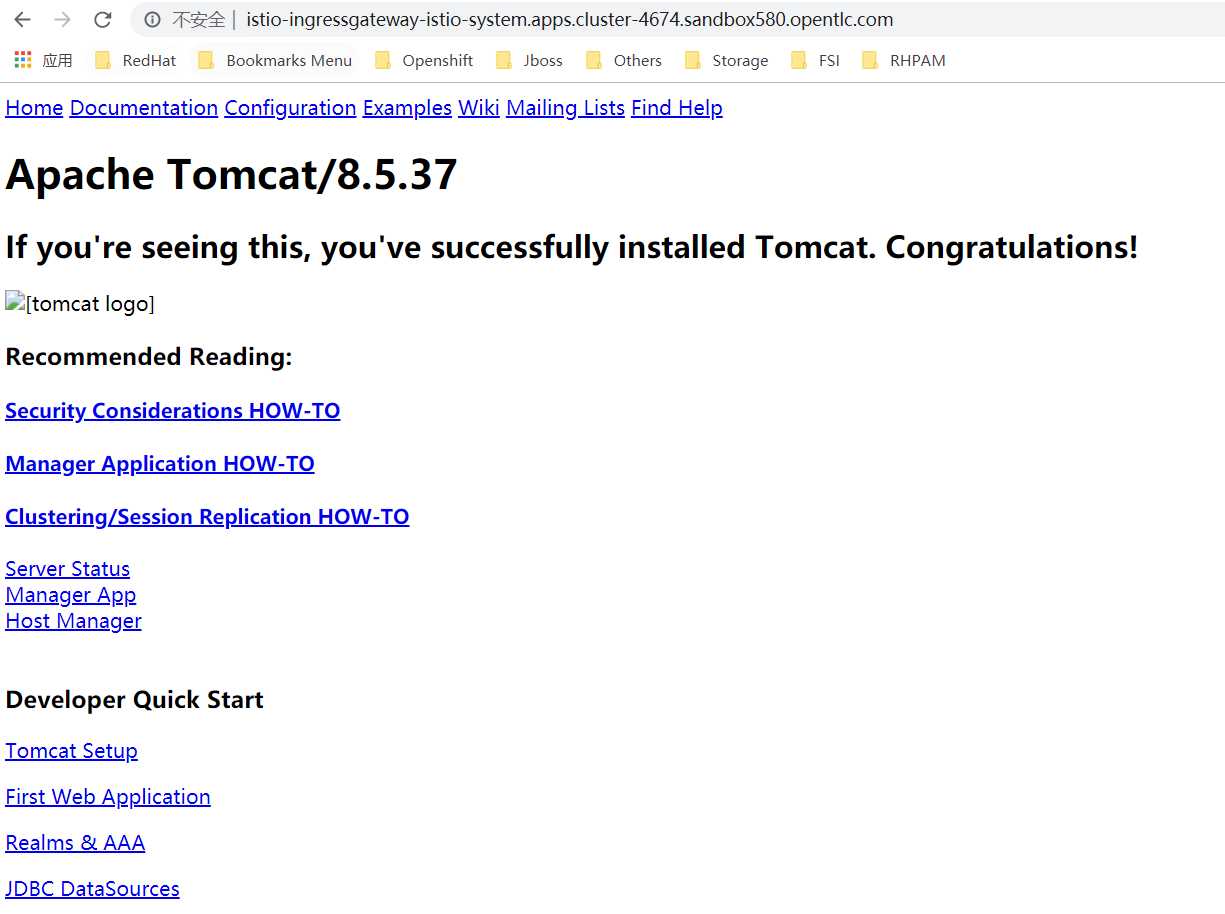Open the JDBC DataSources link

(x=92, y=889)
